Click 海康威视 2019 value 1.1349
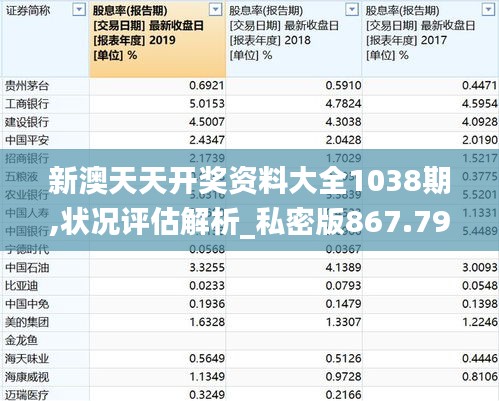 tap(207, 377)
